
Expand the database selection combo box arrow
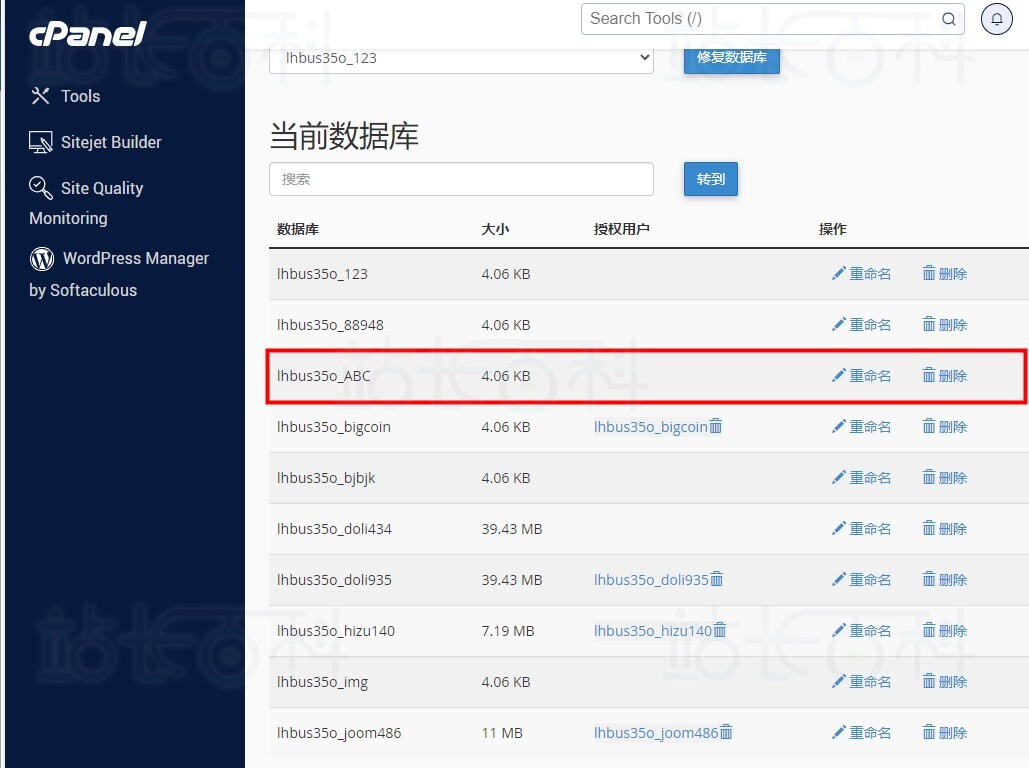click(643, 58)
